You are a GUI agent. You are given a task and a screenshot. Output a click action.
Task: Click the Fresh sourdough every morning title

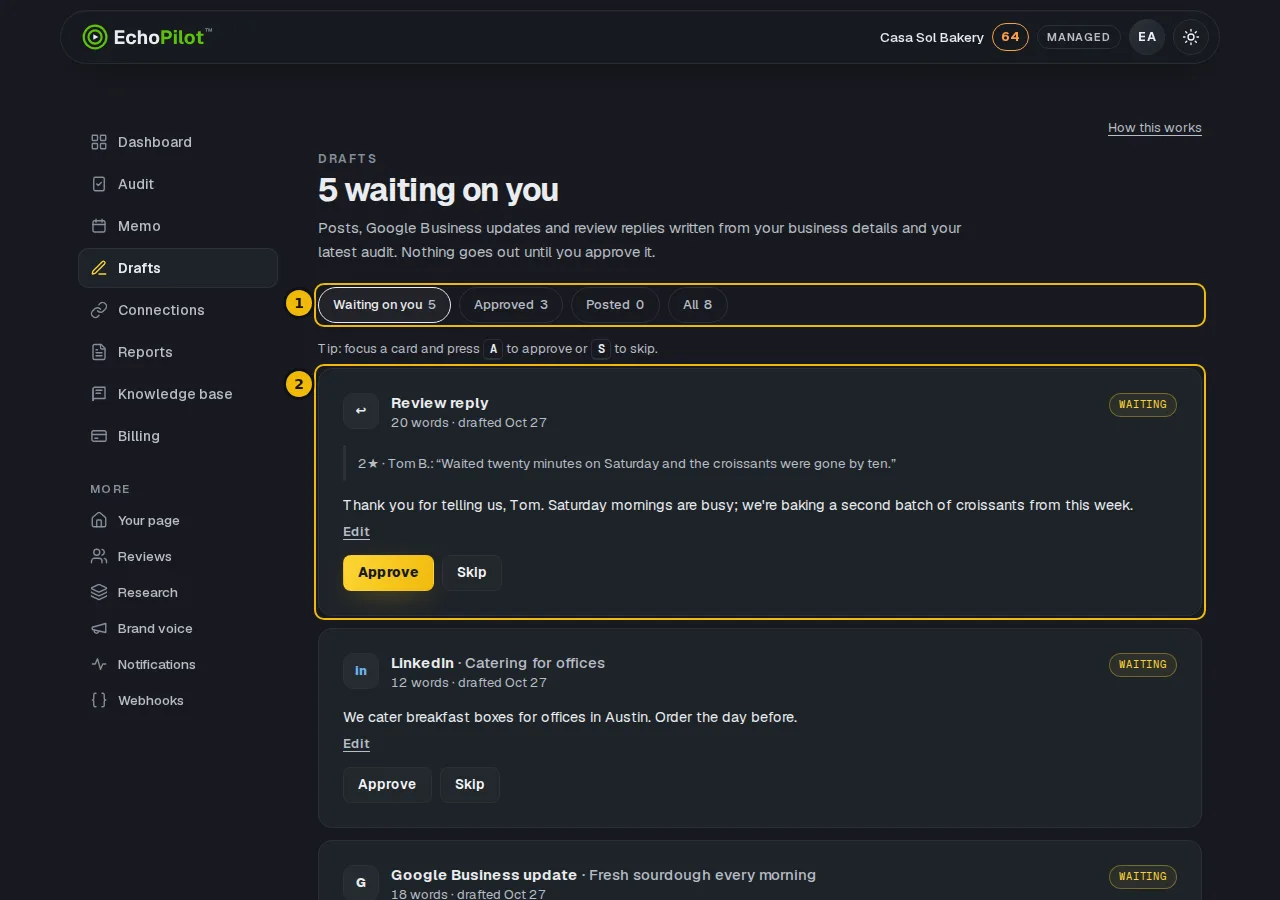click(x=702, y=875)
